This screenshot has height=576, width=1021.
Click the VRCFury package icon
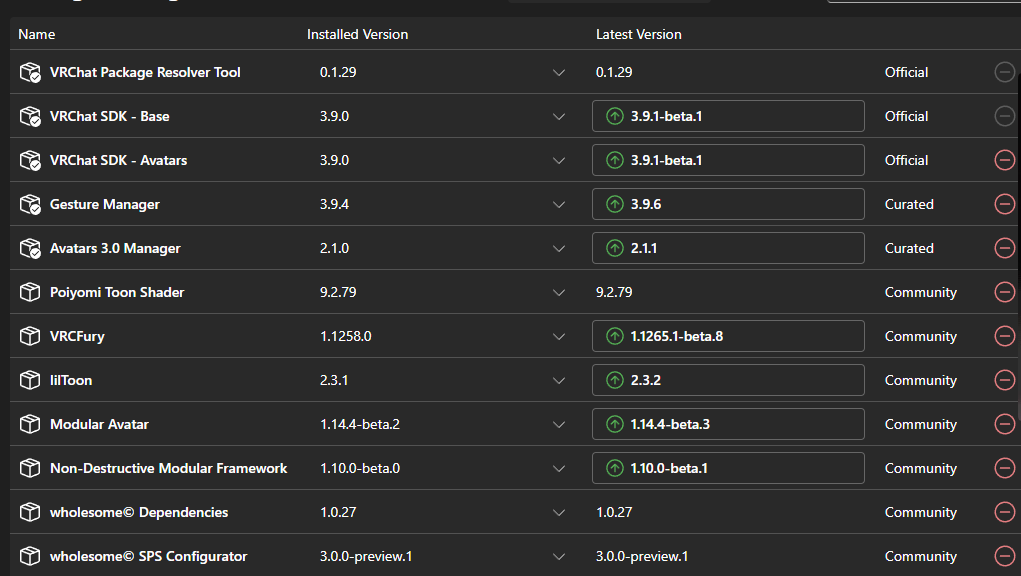pyautogui.click(x=30, y=336)
